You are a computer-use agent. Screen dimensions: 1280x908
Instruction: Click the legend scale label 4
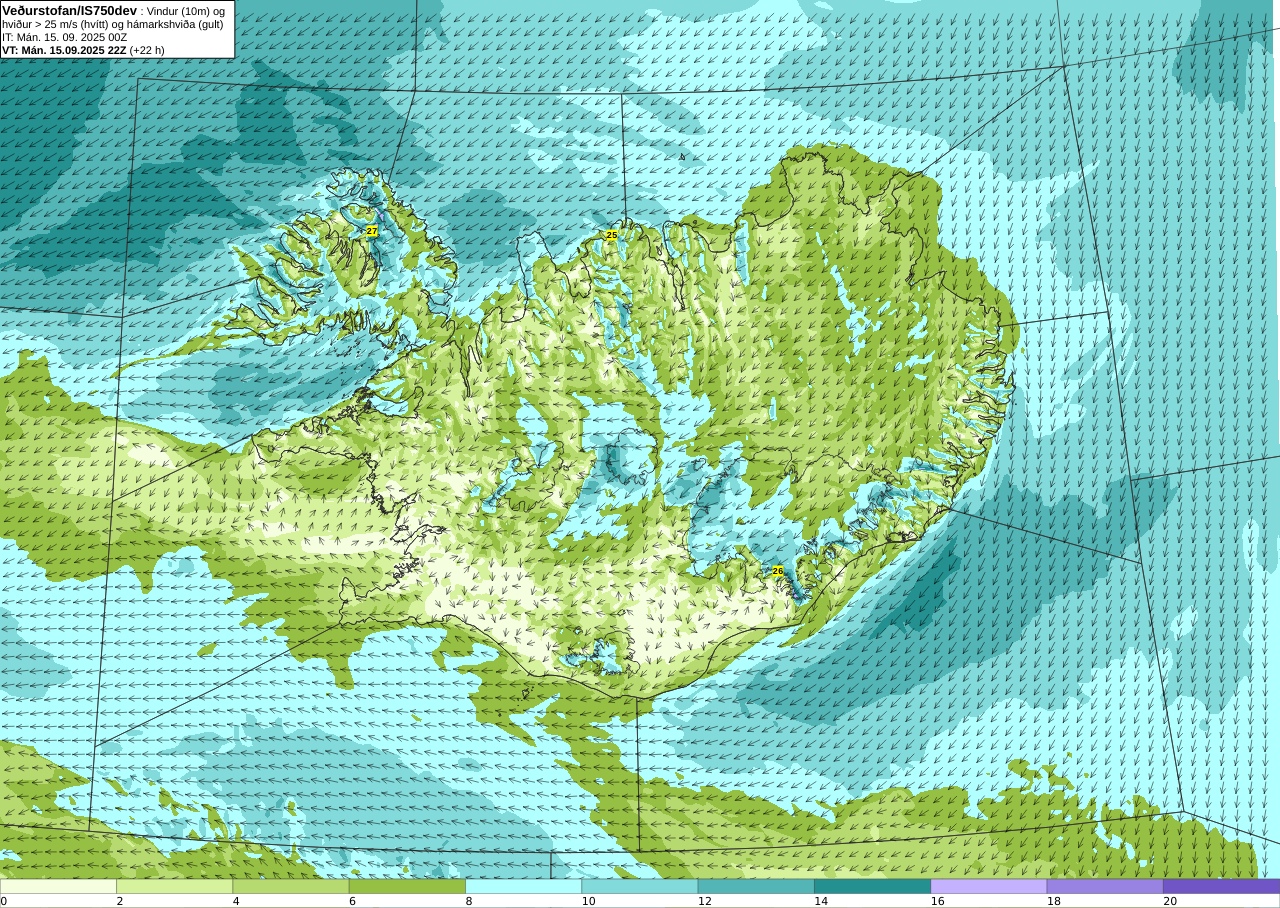click(x=237, y=901)
